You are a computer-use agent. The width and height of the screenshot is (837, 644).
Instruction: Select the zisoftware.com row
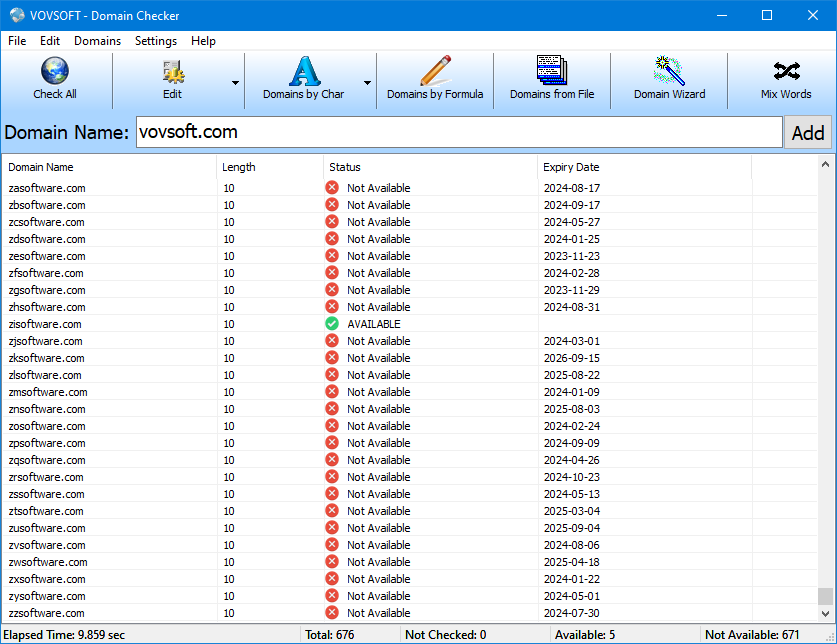pos(410,324)
